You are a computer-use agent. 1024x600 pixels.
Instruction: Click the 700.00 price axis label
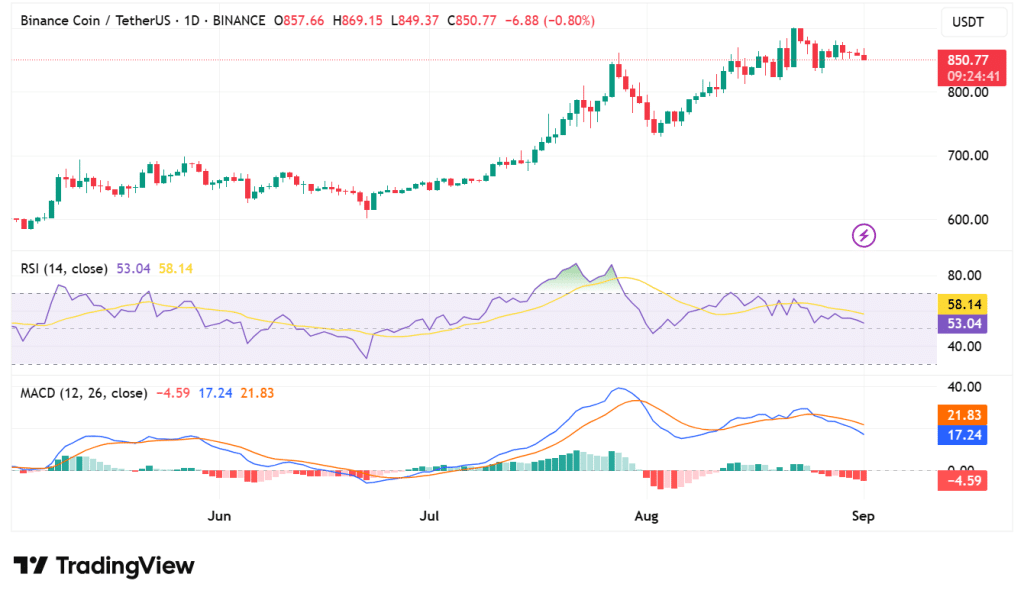[x=968, y=155]
